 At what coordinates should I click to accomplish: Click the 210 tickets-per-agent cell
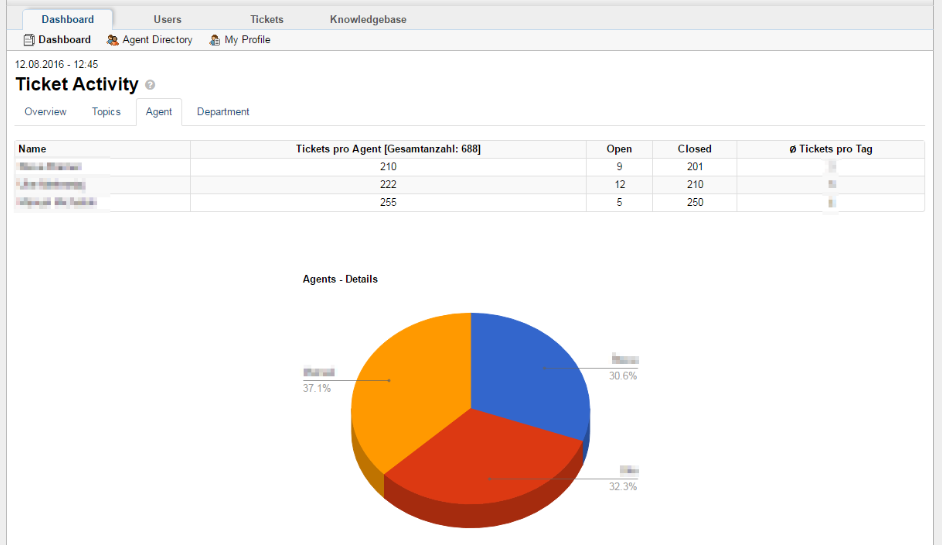[388, 166]
